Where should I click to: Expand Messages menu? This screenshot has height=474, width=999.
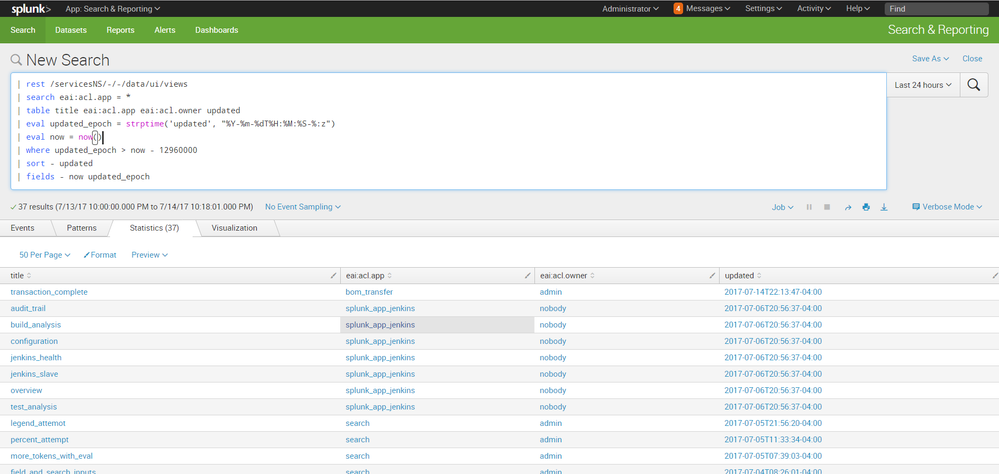708,9
